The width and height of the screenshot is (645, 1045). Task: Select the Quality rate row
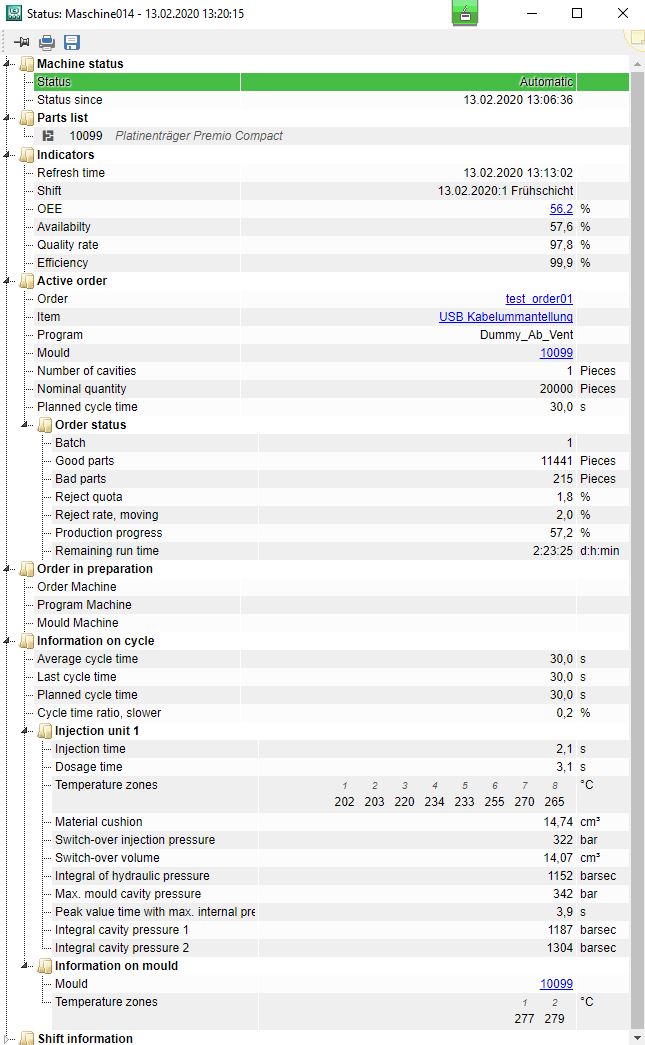pyautogui.click(x=331, y=245)
